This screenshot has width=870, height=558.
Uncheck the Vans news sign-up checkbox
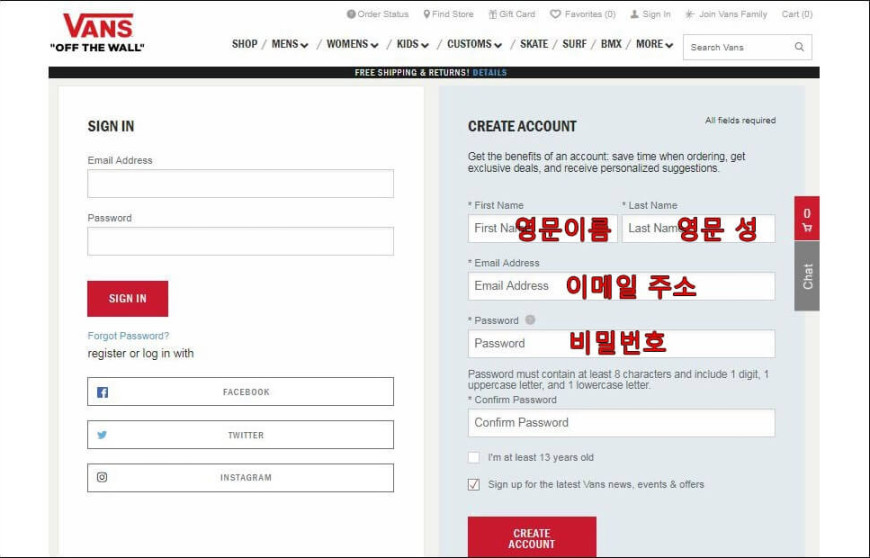pyautogui.click(x=474, y=484)
